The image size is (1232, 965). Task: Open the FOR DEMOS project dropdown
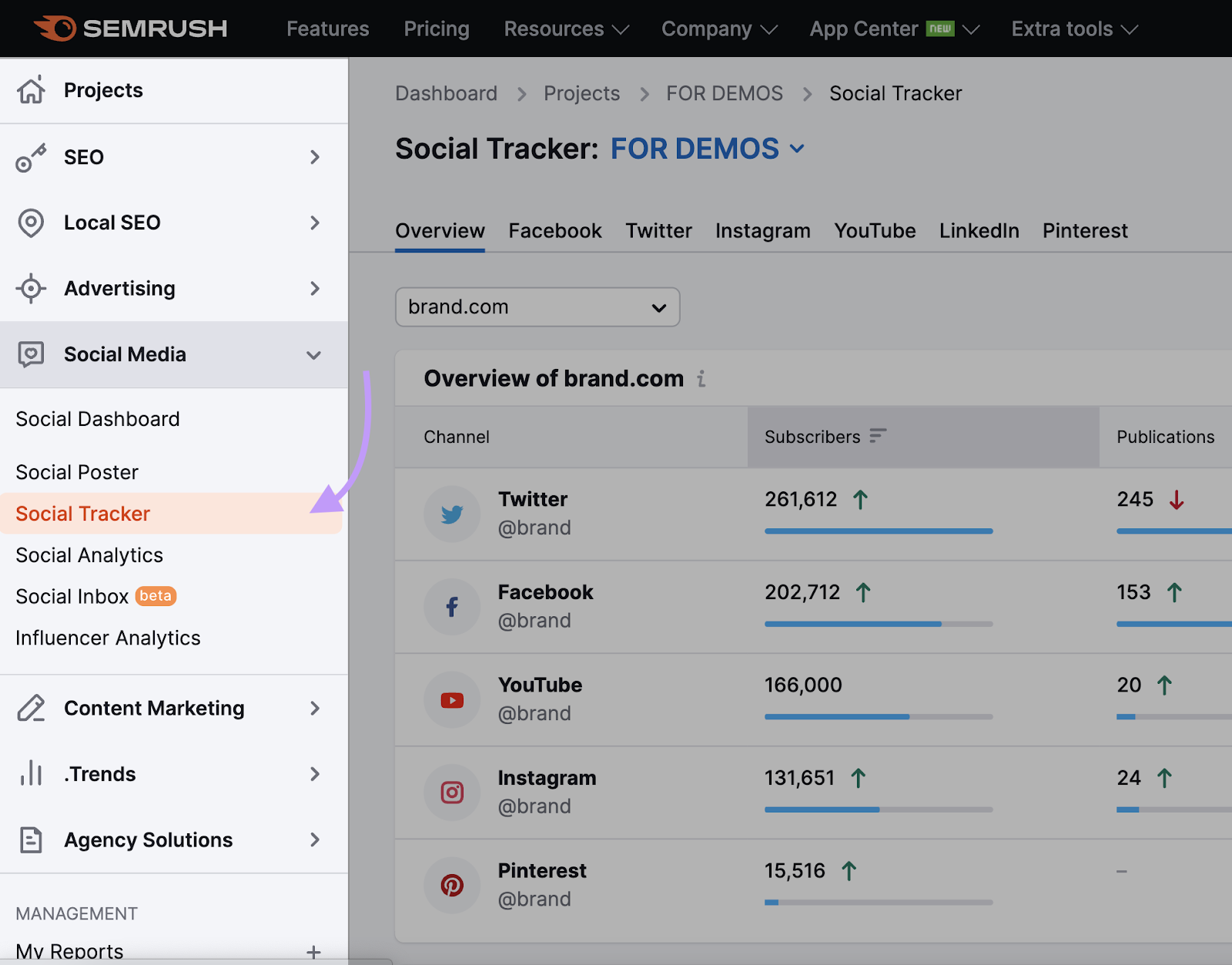point(708,149)
